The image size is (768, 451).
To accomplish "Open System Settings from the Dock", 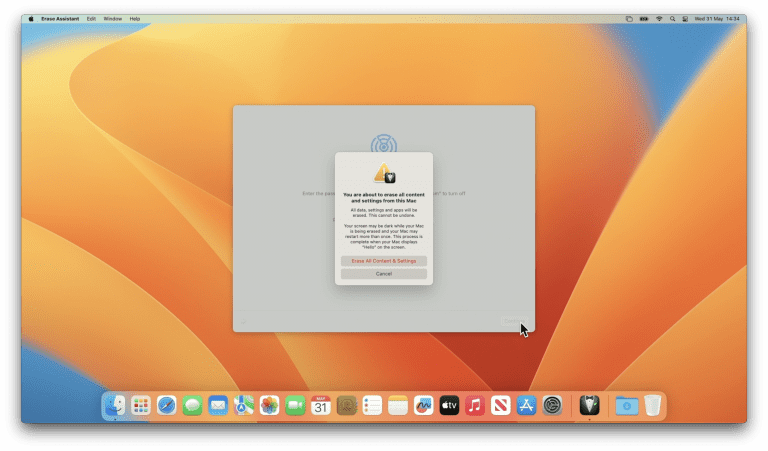I will [x=552, y=405].
